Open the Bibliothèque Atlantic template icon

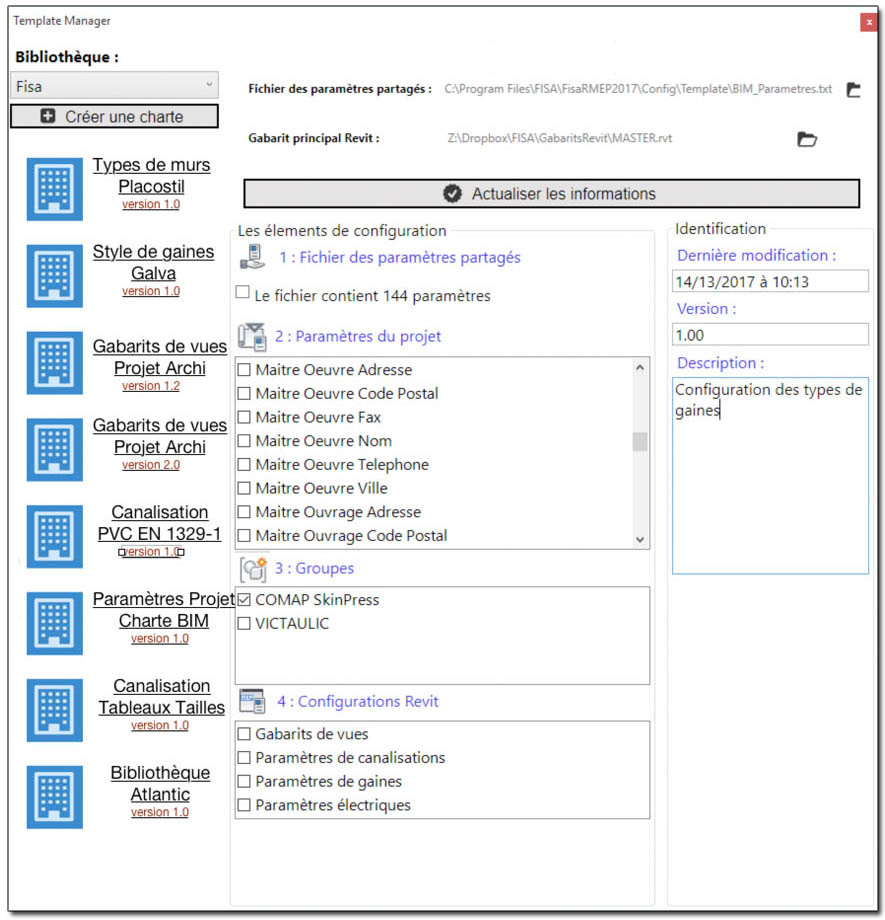pos(55,796)
